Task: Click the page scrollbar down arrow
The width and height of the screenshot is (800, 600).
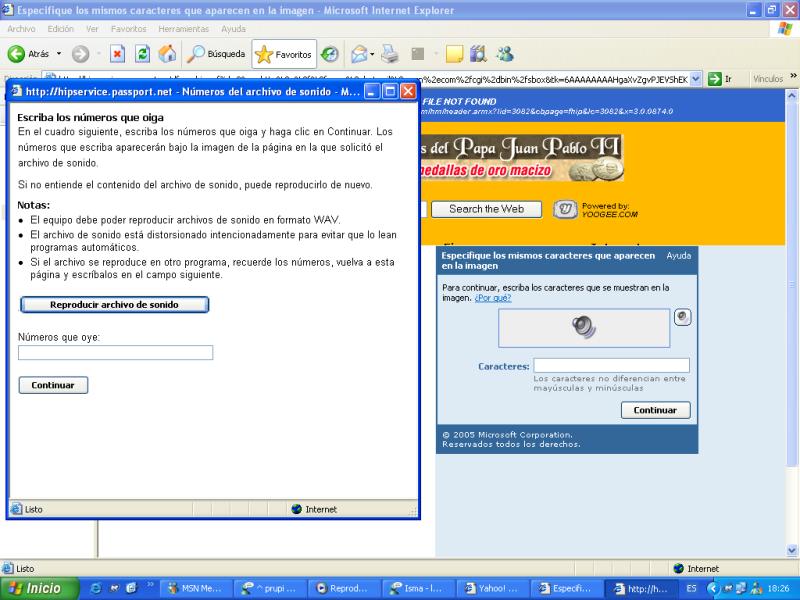Action: click(792, 550)
